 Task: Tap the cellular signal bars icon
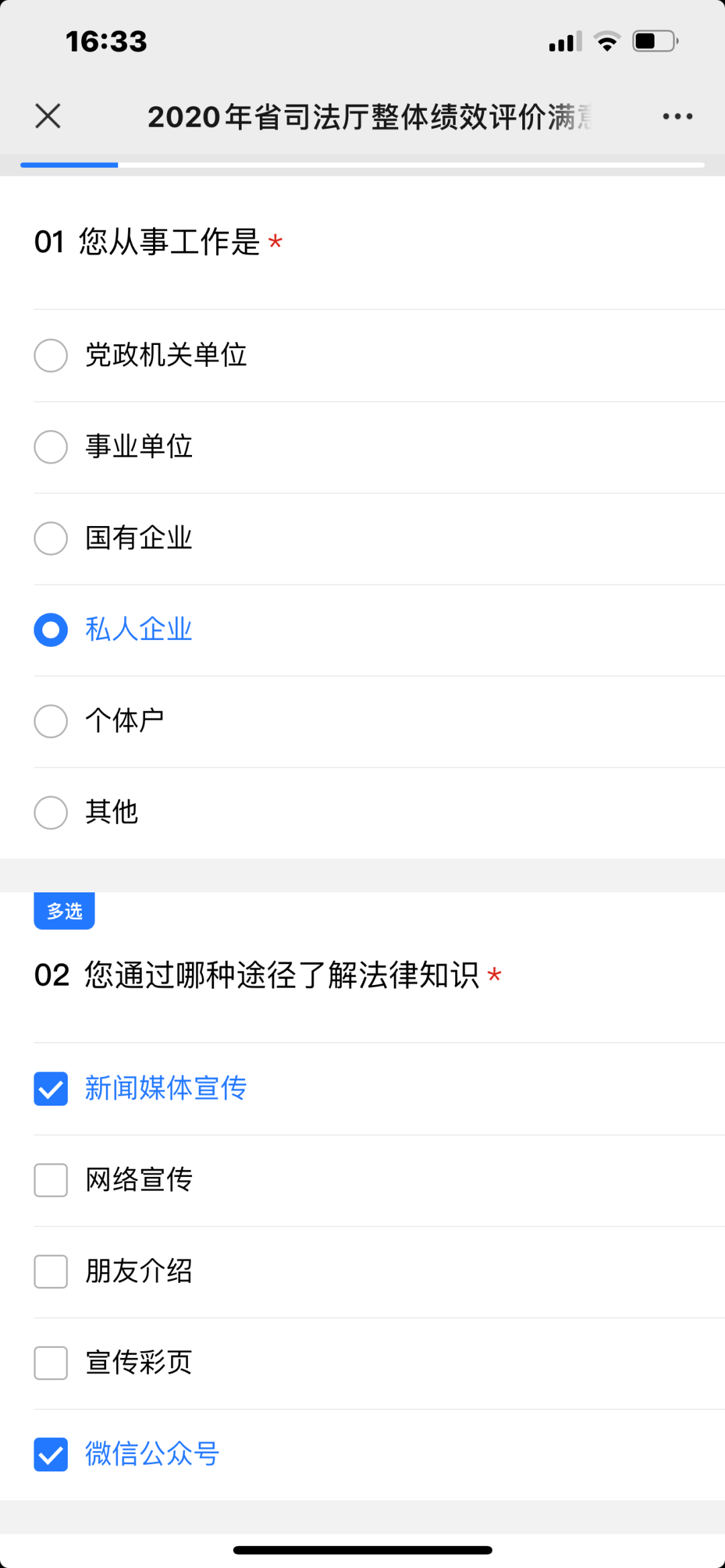565,42
